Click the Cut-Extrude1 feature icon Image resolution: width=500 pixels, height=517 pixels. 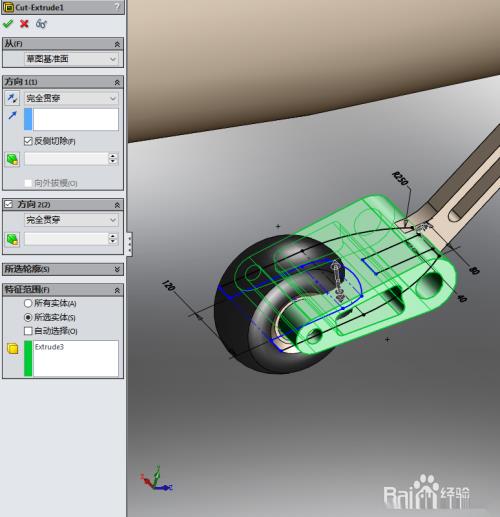coord(8,7)
